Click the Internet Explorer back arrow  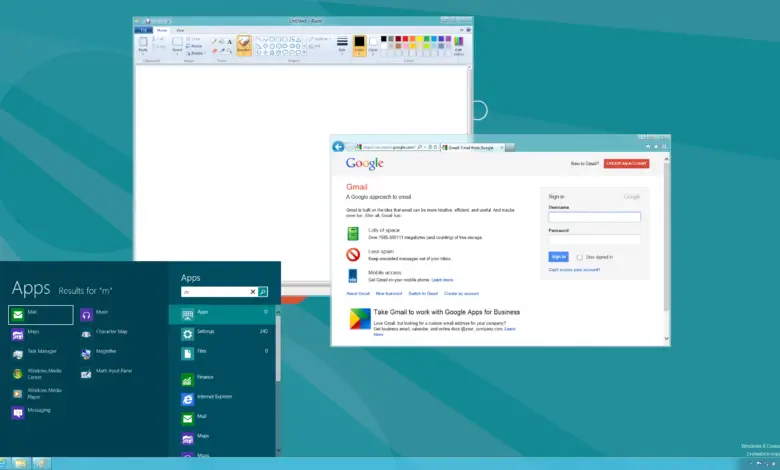coord(338,147)
